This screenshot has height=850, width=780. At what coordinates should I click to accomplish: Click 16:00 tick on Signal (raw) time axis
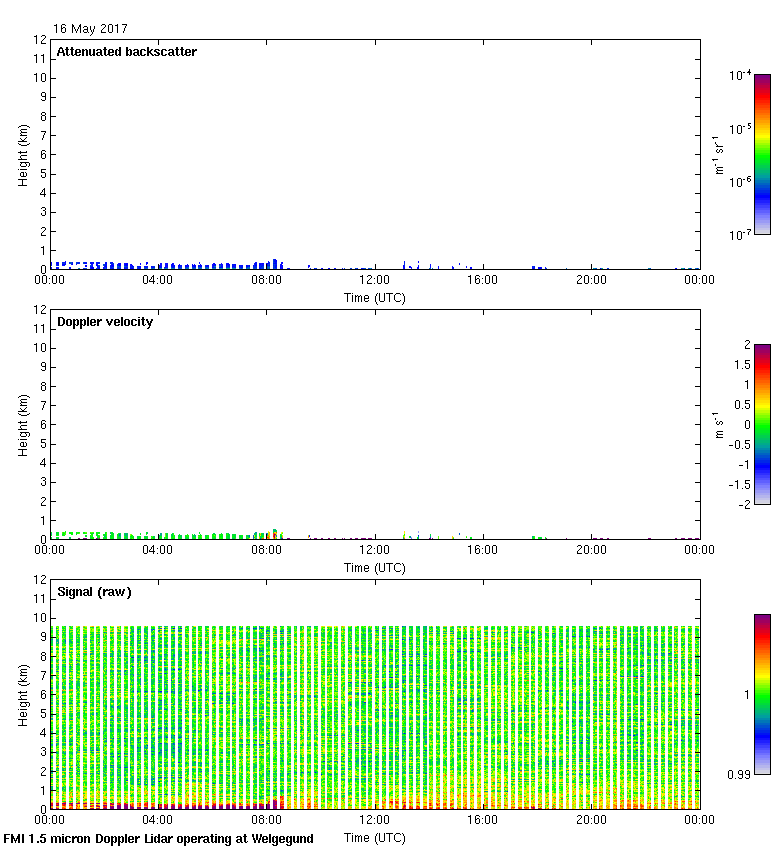click(x=483, y=820)
